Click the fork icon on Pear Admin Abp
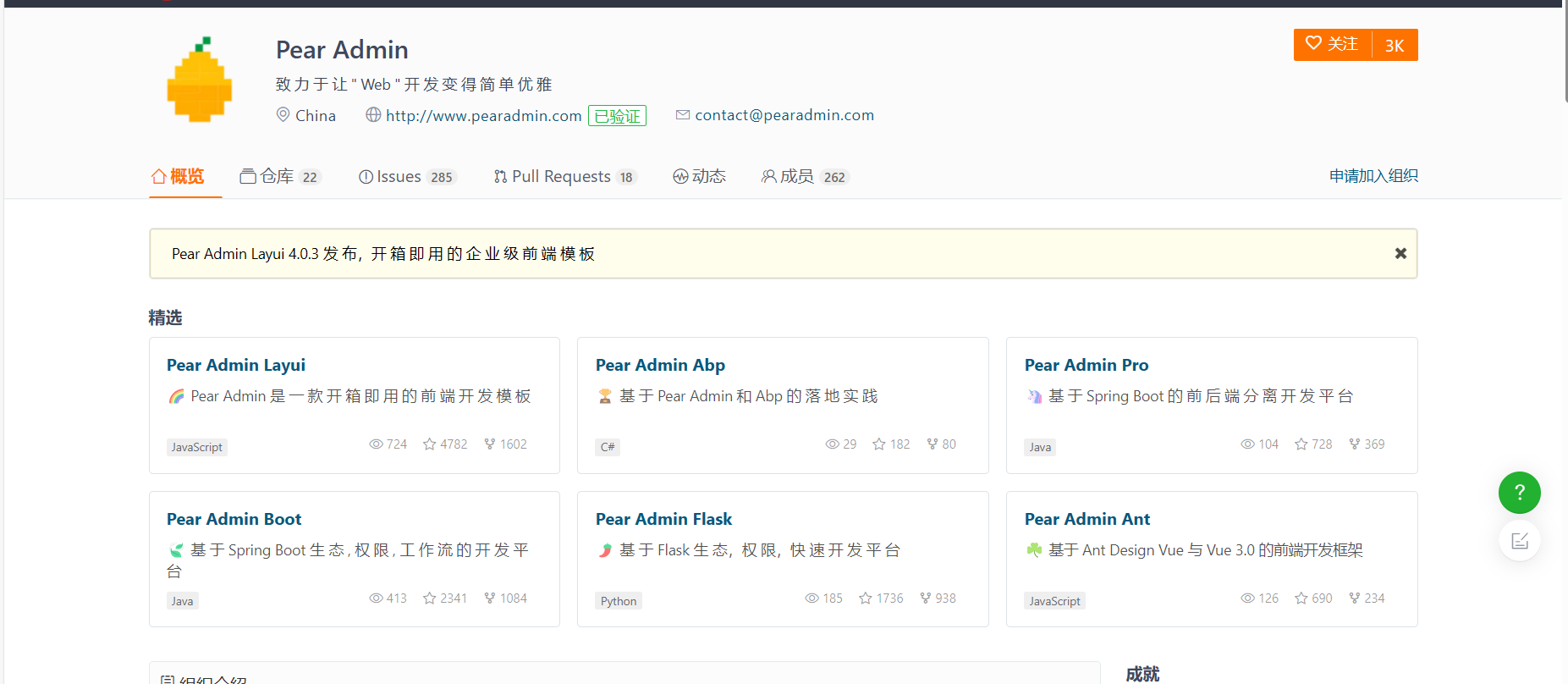 coord(933,444)
